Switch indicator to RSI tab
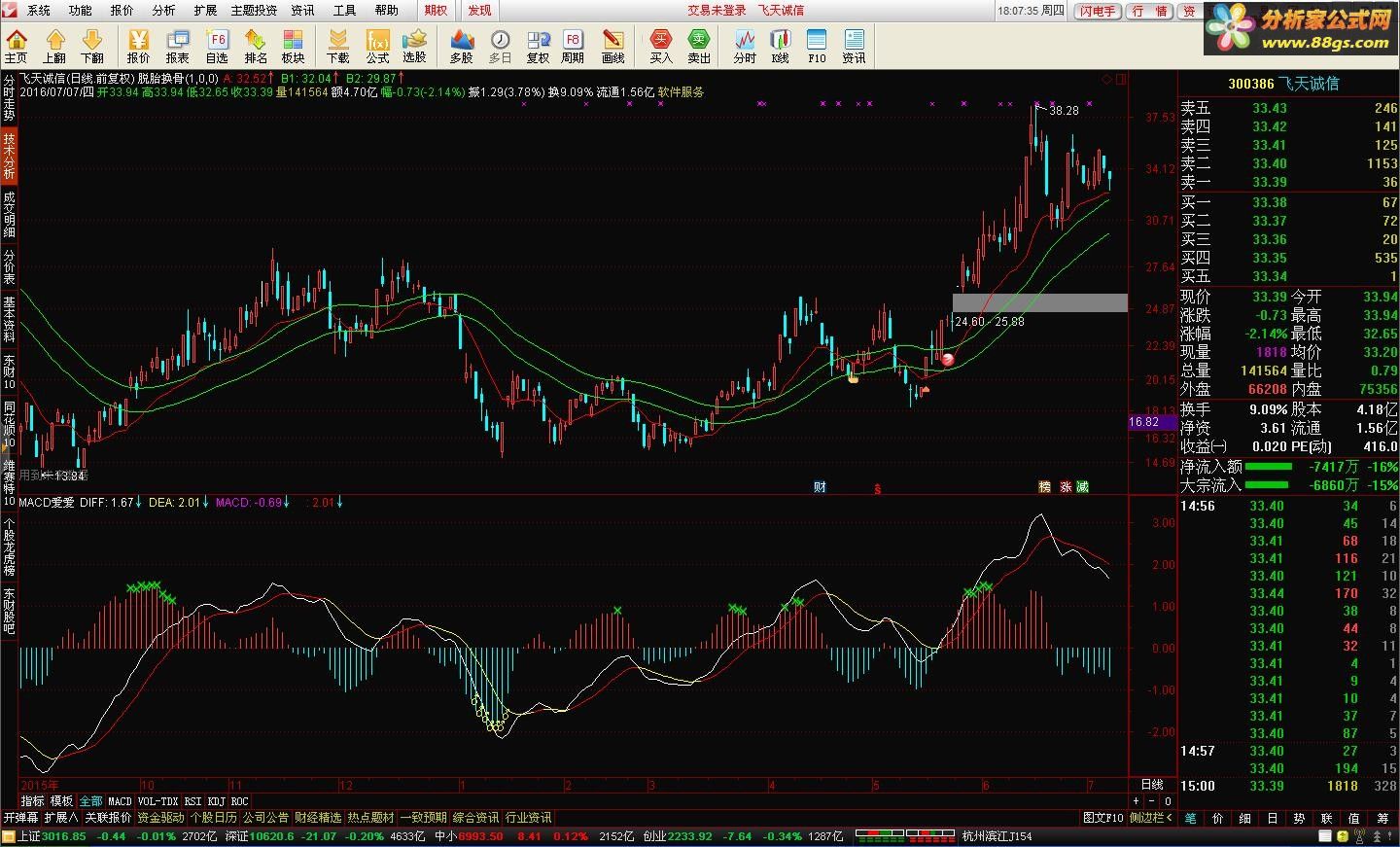The width and height of the screenshot is (1400, 847). click(x=193, y=801)
